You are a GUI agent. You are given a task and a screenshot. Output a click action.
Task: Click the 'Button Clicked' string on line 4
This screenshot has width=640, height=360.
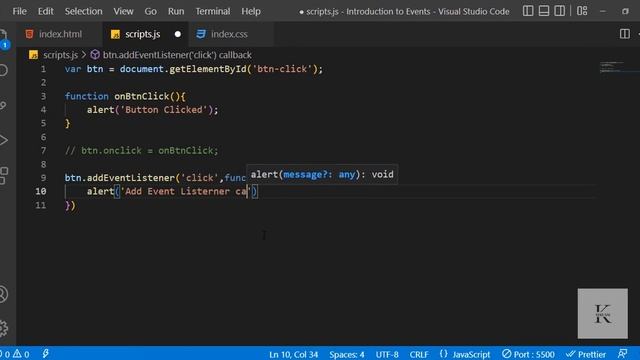coord(164,110)
